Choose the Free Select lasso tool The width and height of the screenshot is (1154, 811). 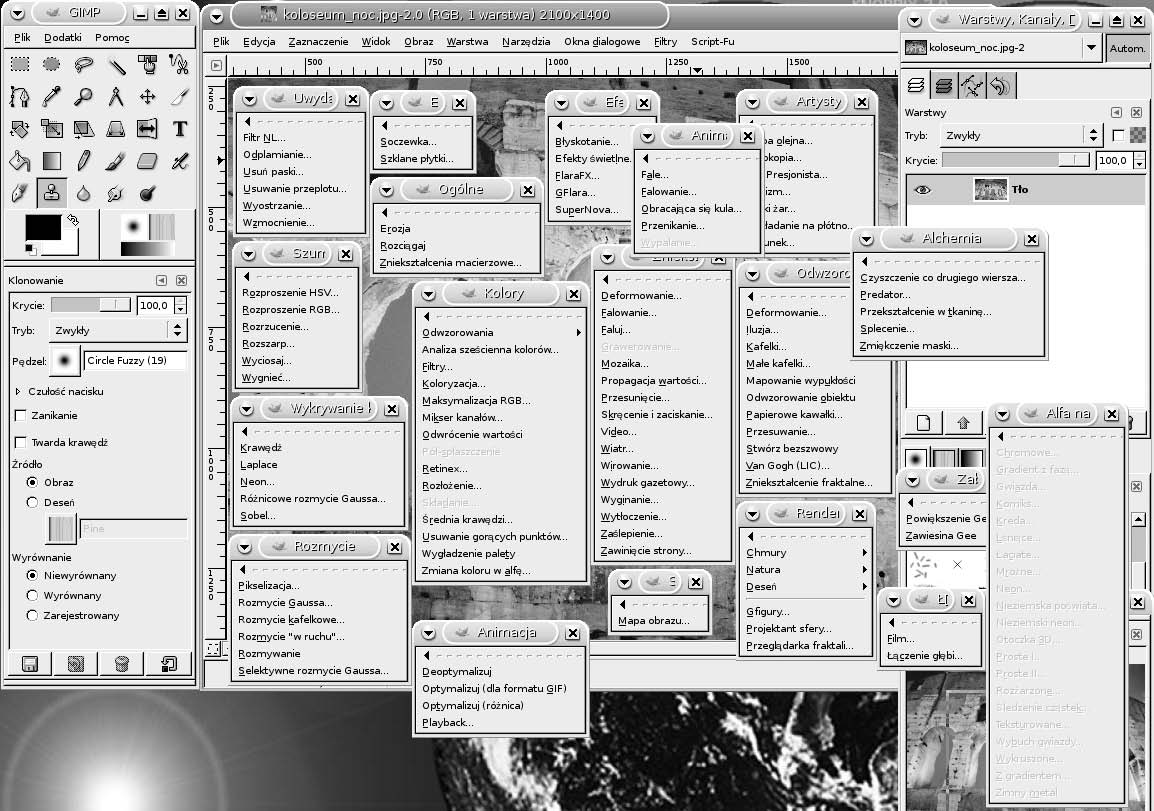click(x=84, y=65)
